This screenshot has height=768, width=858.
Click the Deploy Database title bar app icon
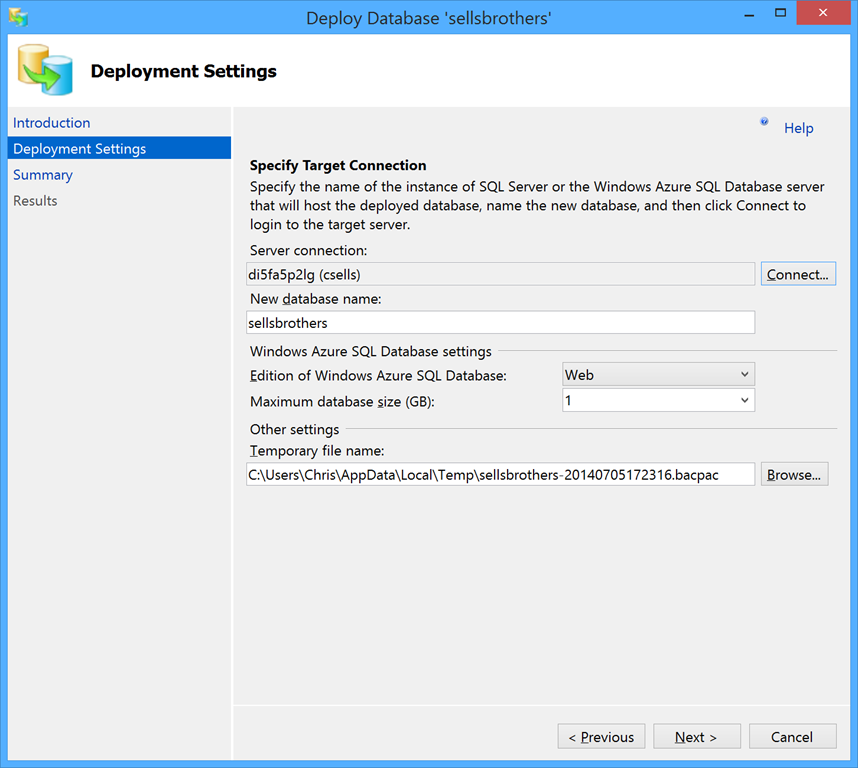19,18
